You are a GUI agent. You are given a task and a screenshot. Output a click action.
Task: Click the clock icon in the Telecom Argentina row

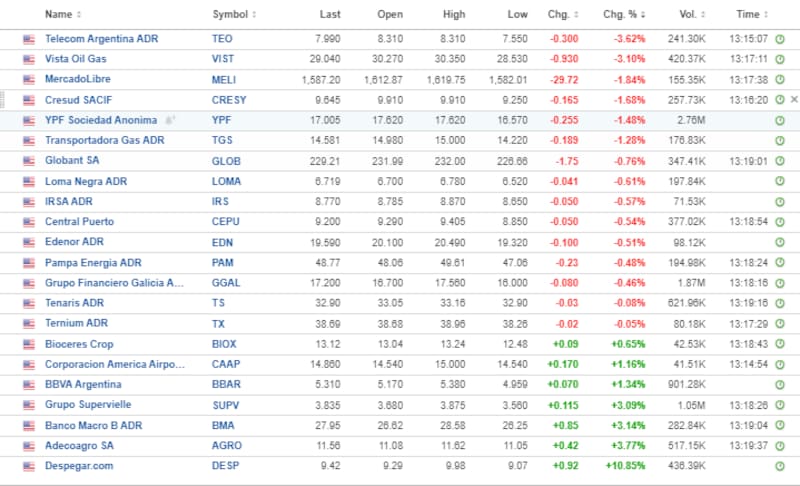click(x=780, y=39)
